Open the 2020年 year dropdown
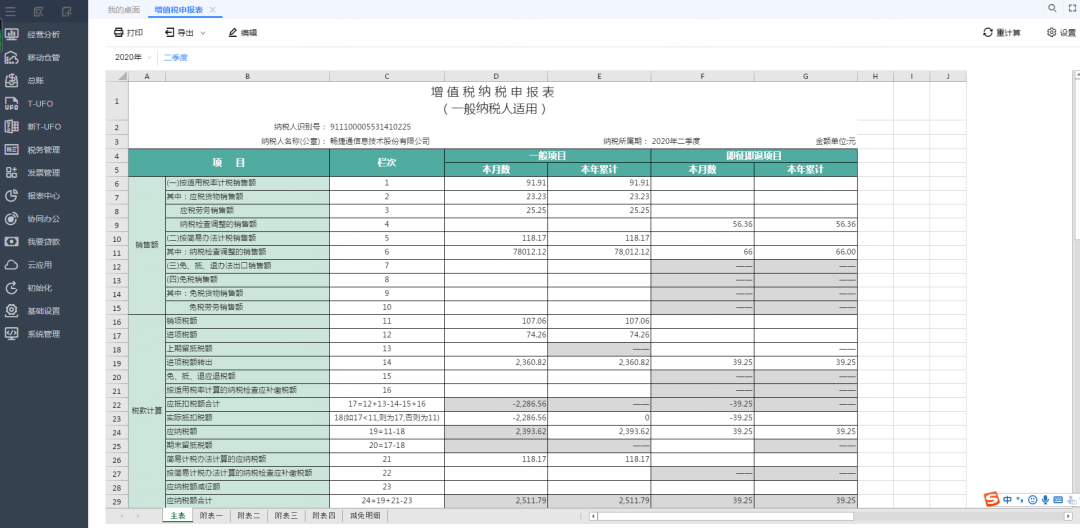Viewport: 1080px width, 528px height. click(x=133, y=57)
